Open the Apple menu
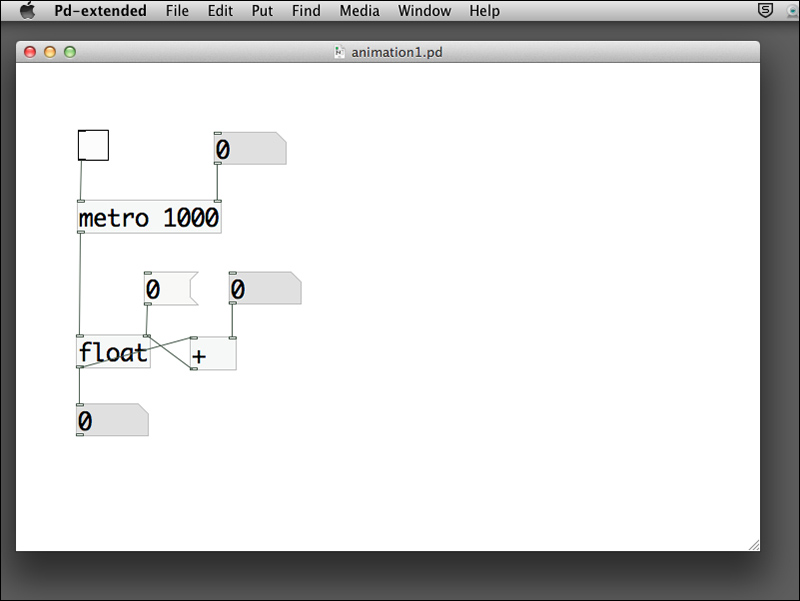This screenshot has height=601, width=800. tap(28, 10)
